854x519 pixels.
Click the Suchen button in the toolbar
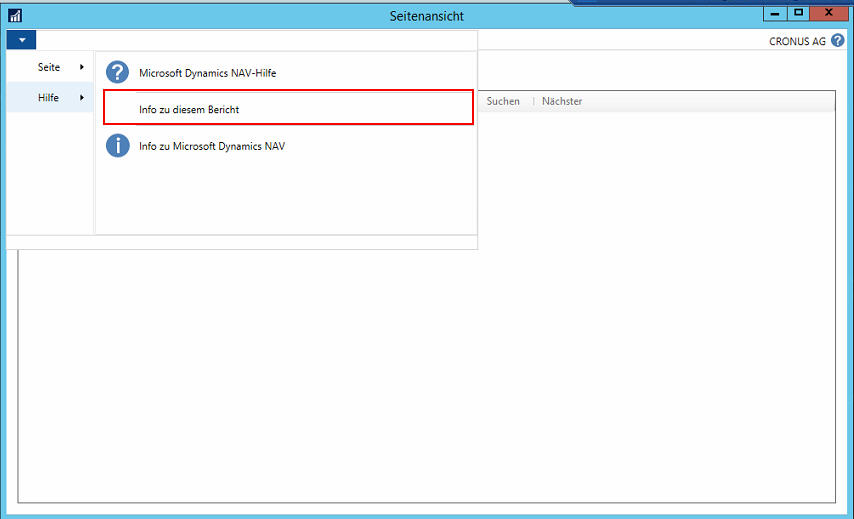[503, 101]
